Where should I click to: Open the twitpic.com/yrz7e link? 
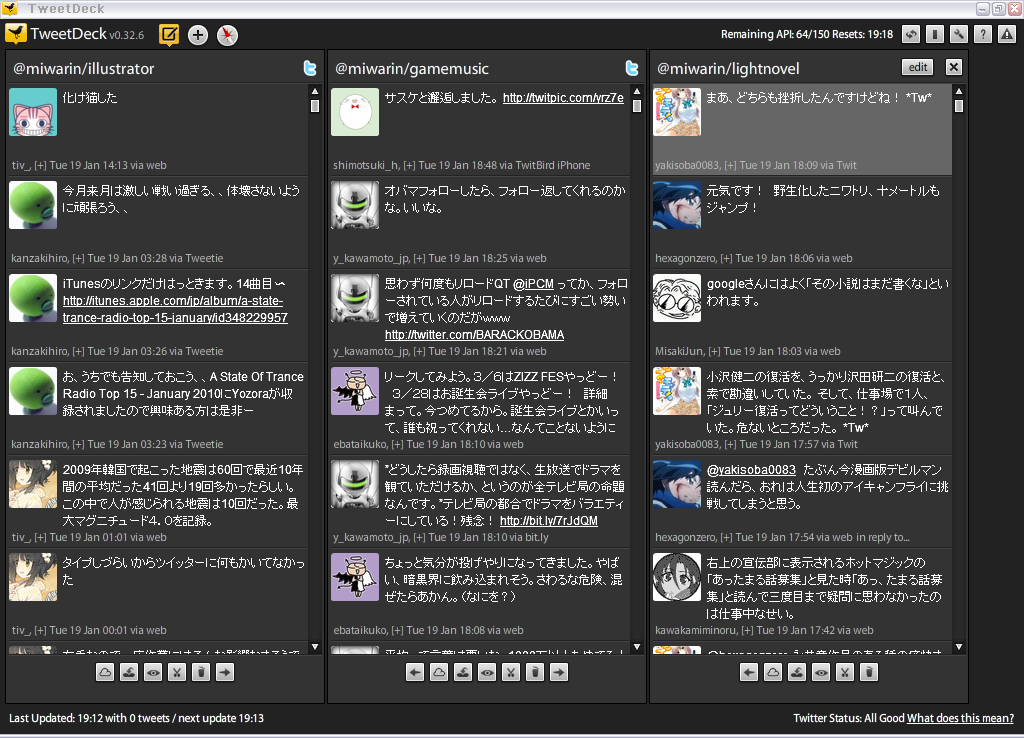coord(563,98)
